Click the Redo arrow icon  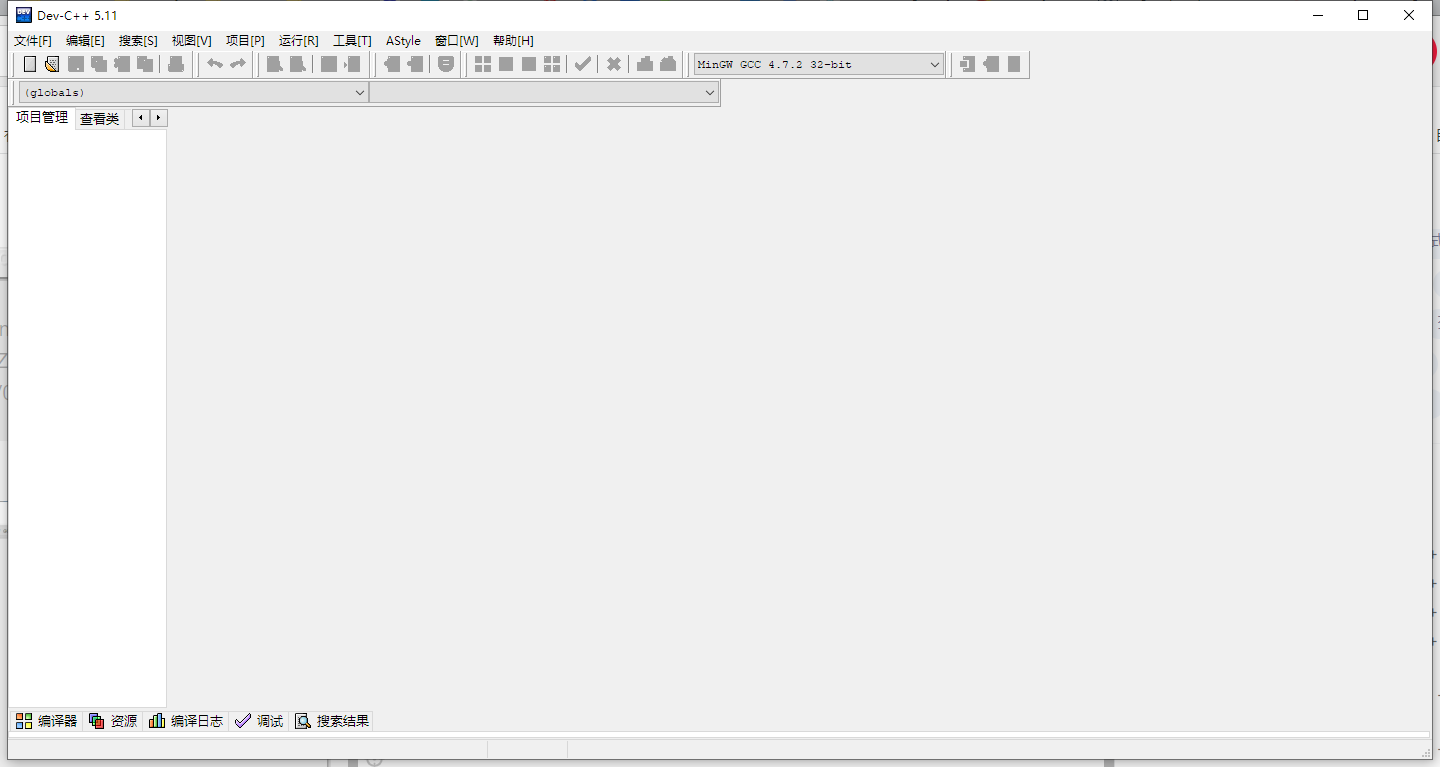pyautogui.click(x=238, y=64)
